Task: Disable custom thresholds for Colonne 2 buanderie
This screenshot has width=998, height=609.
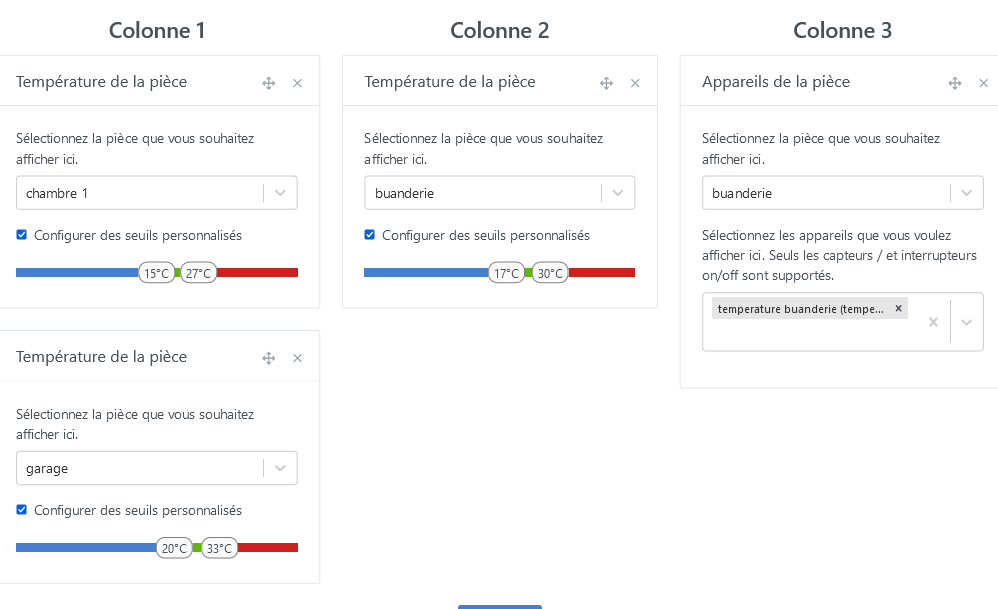Action: pyautogui.click(x=370, y=235)
